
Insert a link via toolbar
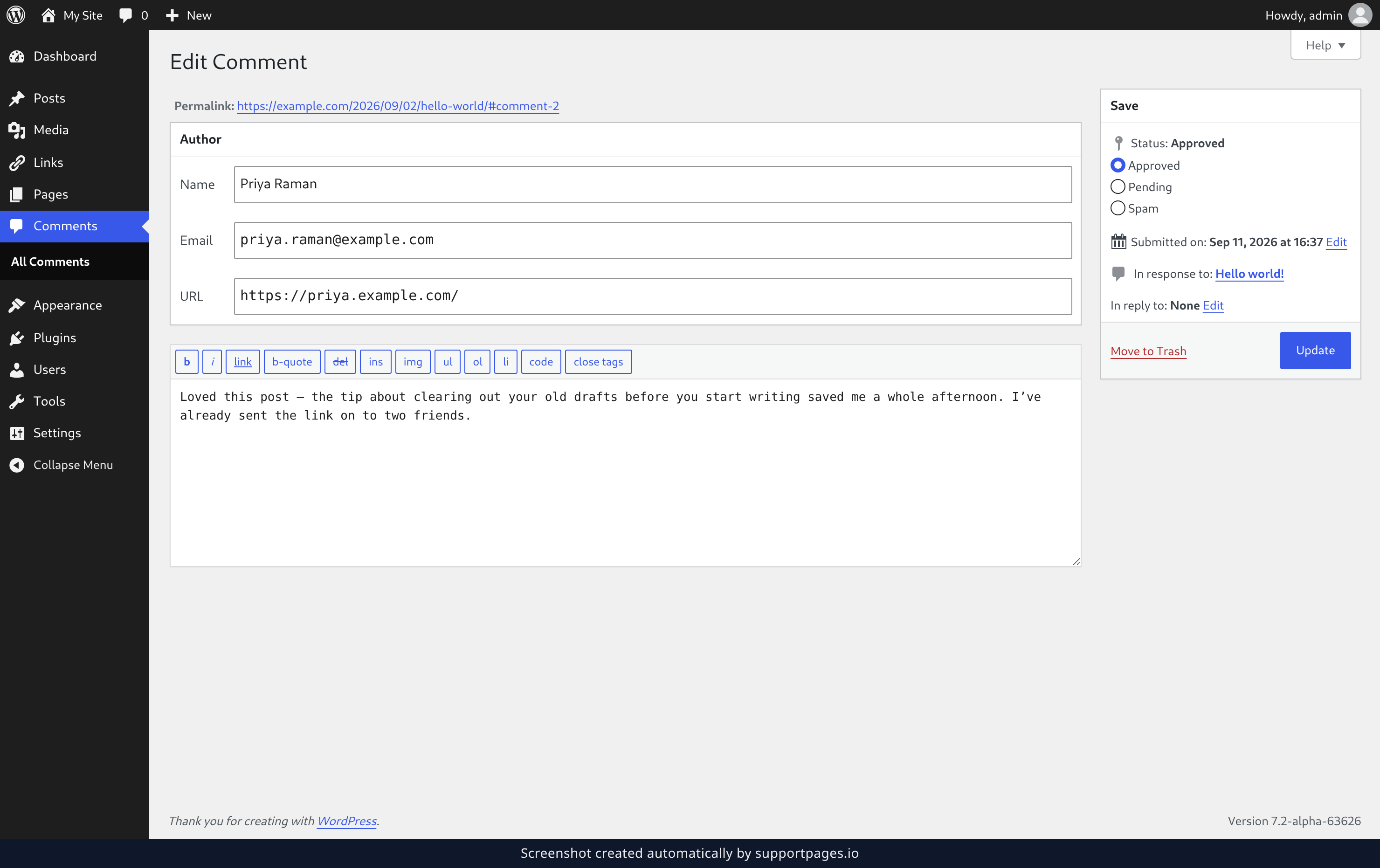242,362
